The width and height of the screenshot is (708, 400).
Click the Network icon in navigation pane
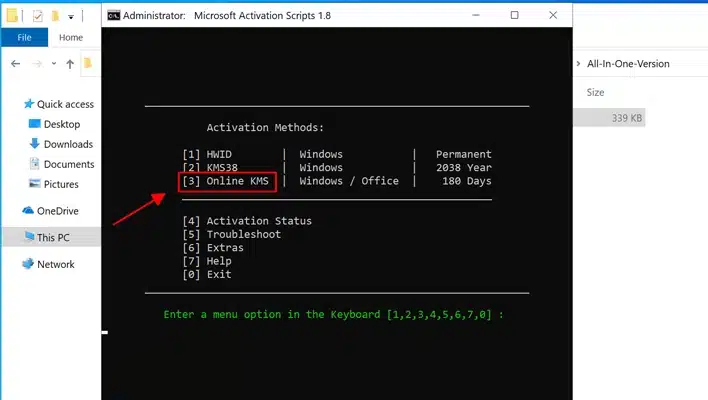pyautogui.click(x=27, y=264)
